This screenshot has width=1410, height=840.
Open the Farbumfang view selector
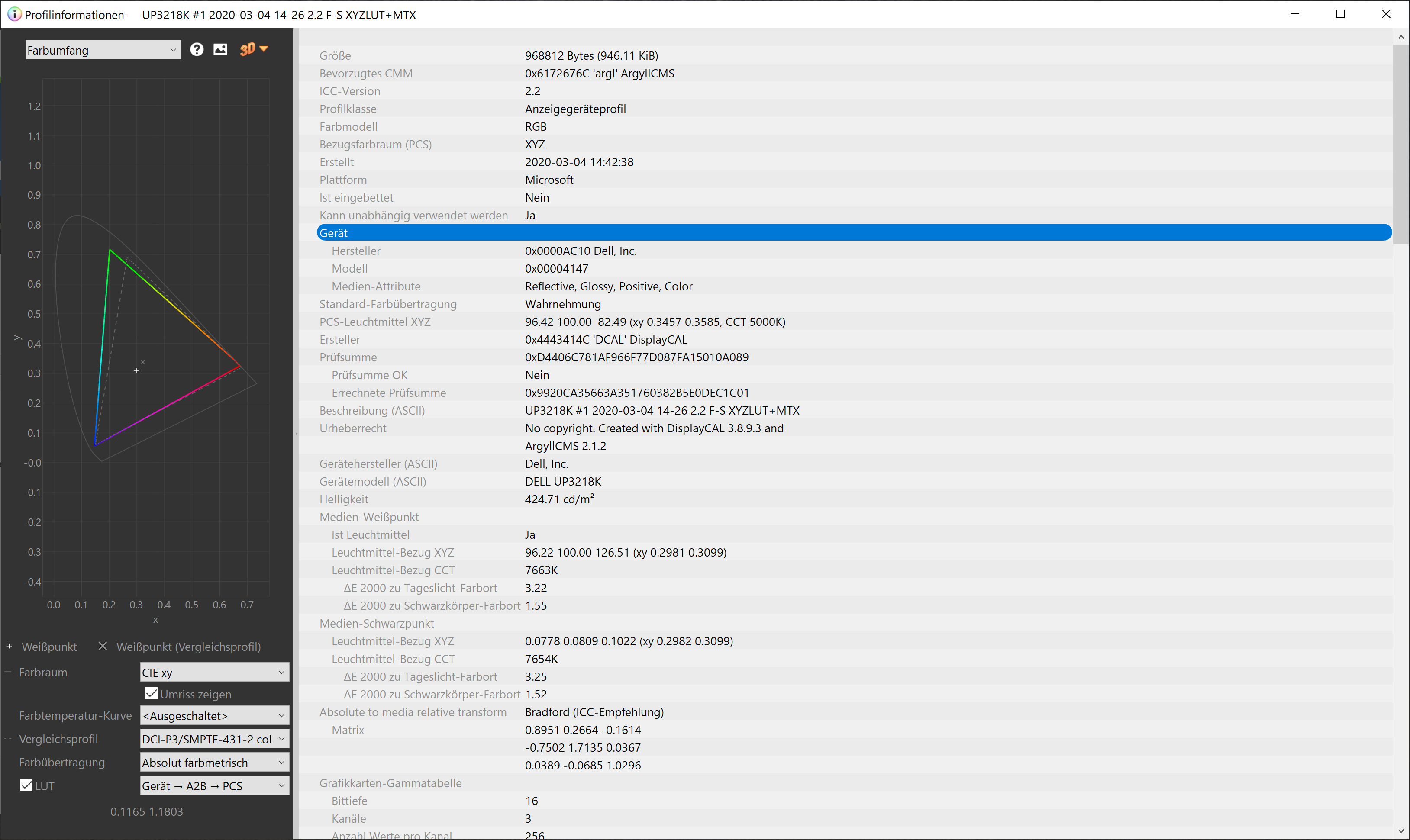pos(103,50)
